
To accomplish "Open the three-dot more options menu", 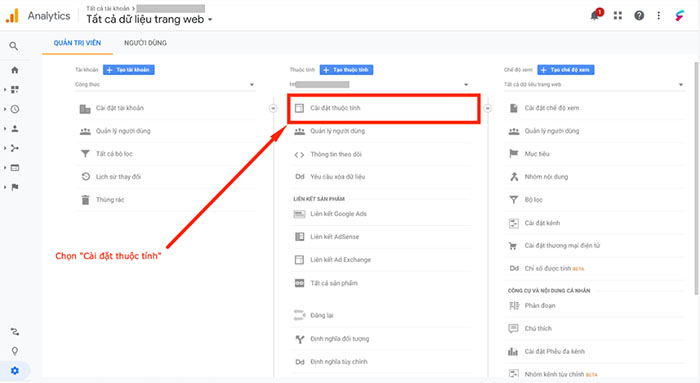I will (x=658, y=16).
